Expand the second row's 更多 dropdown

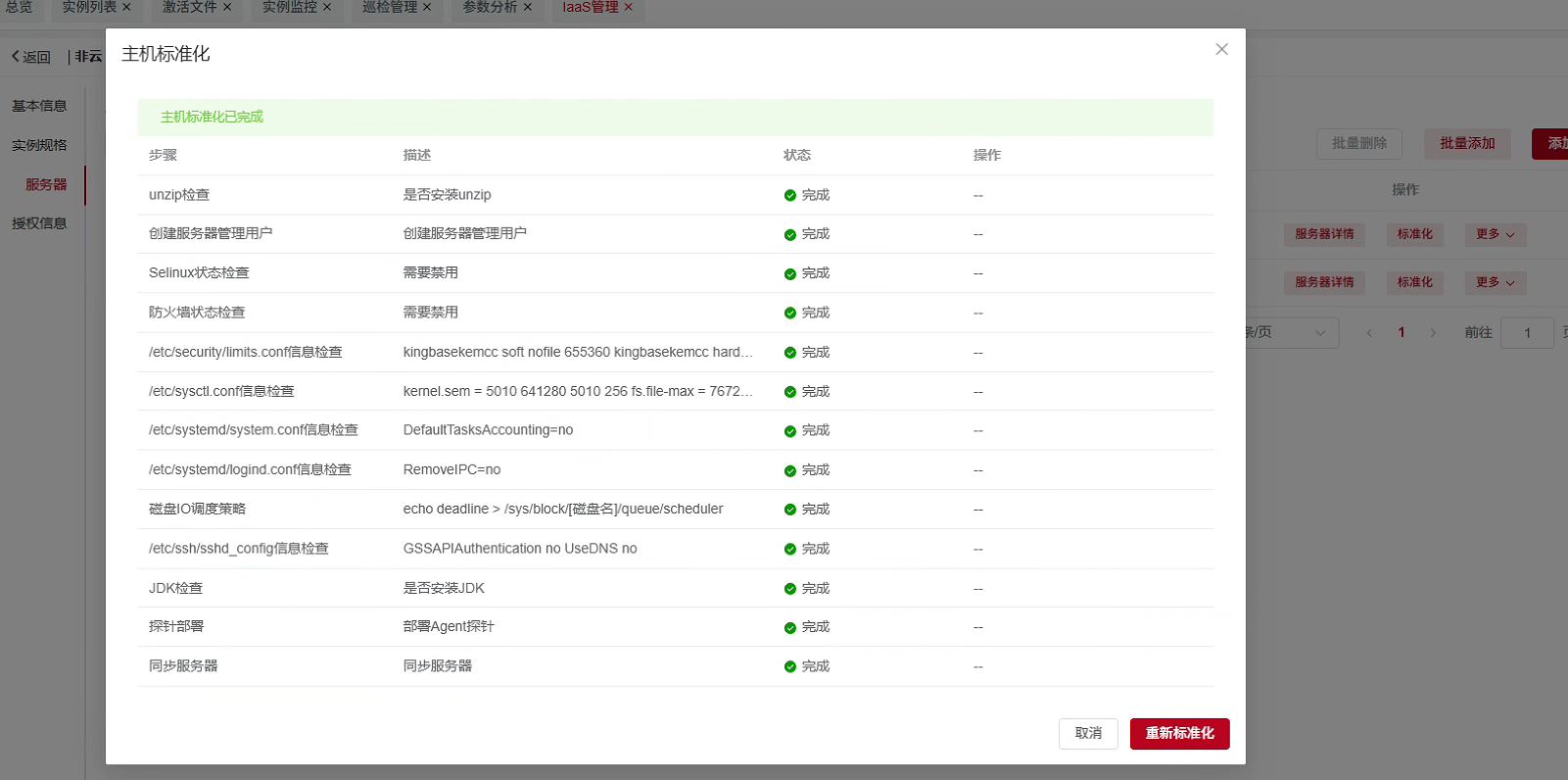tap(1495, 282)
